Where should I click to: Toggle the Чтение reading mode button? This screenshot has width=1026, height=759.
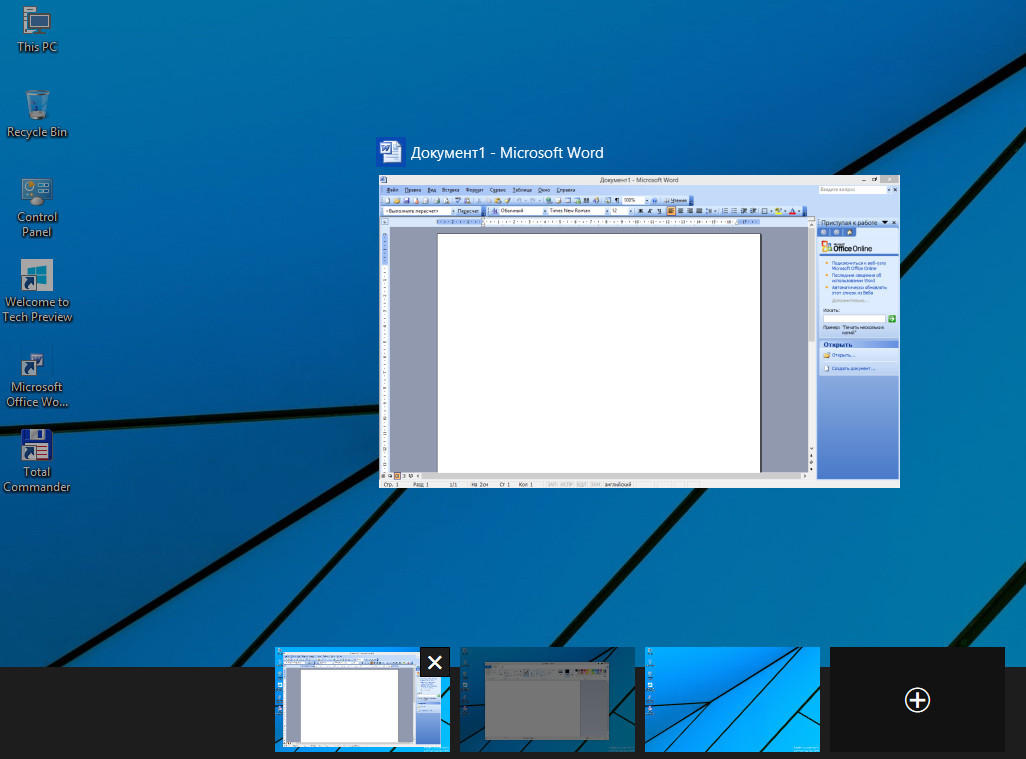pyautogui.click(x=676, y=200)
